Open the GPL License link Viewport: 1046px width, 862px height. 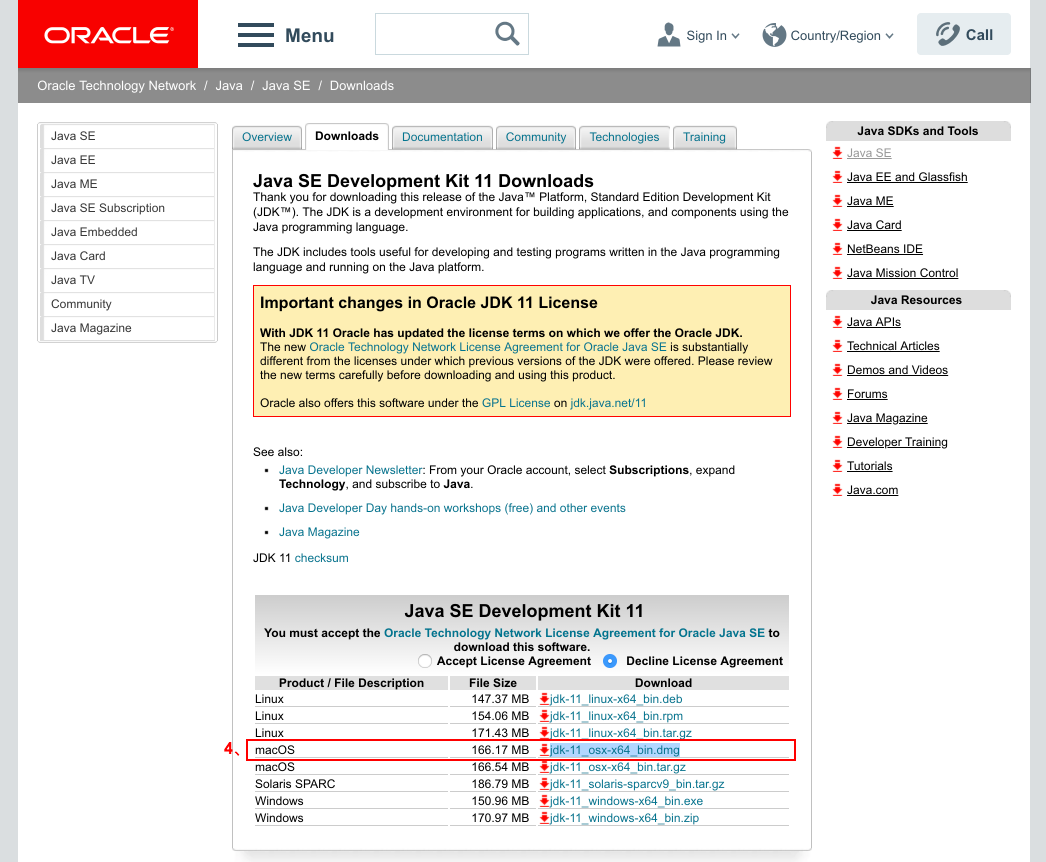point(516,403)
